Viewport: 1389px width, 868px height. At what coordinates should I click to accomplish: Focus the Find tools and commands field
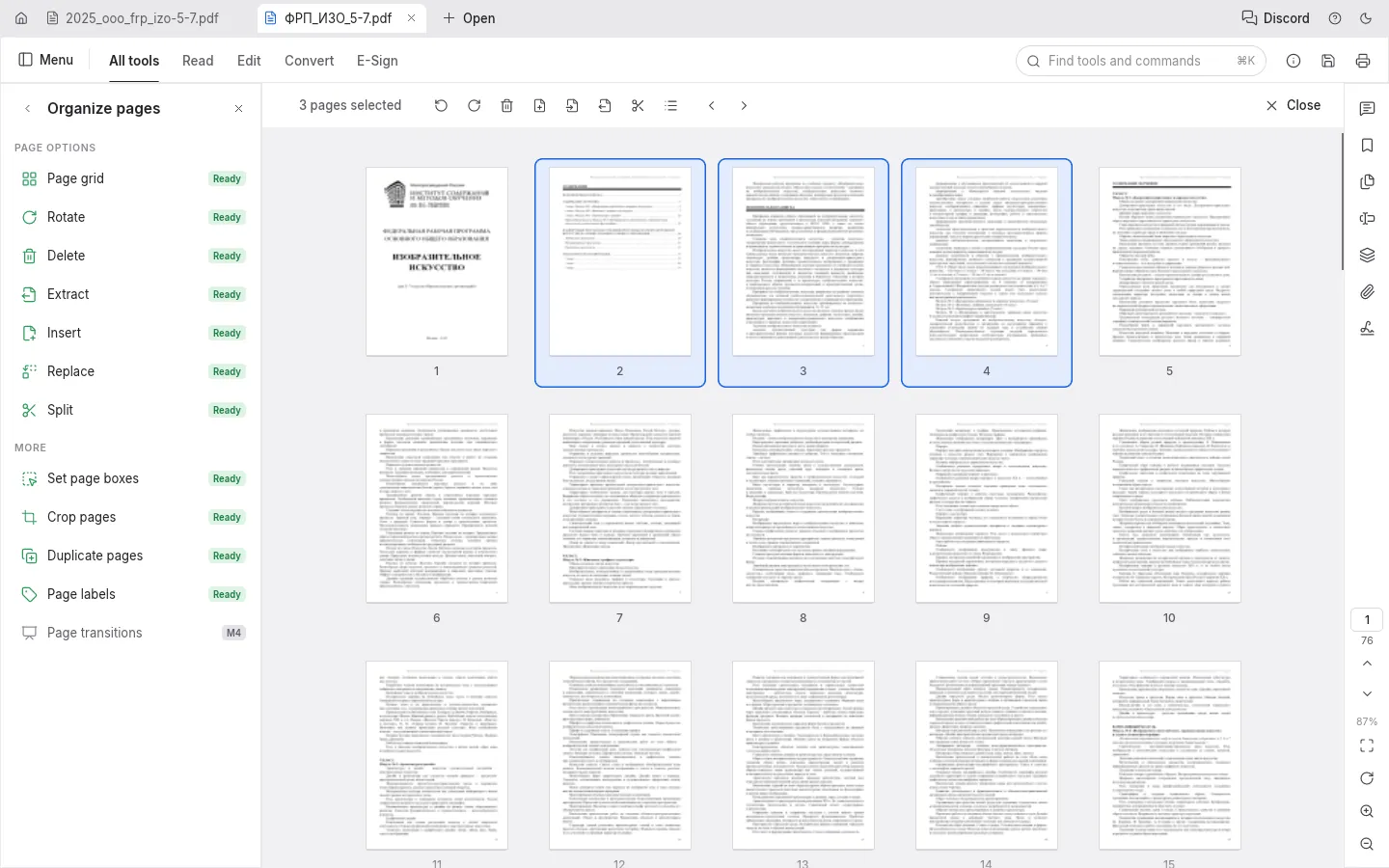click(x=1140, y=61)
